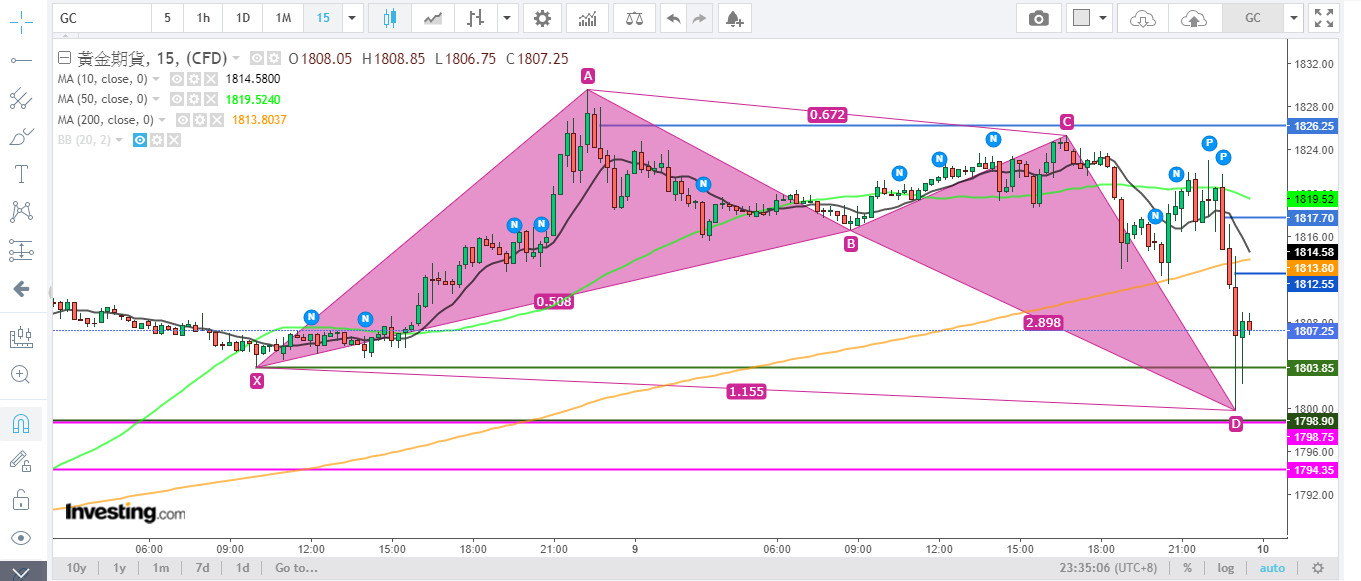This screenshot has height=581, width=1361.
Task: Open the XABCD pattern tools
Action: pyautogui.click(x=20, y=212)
